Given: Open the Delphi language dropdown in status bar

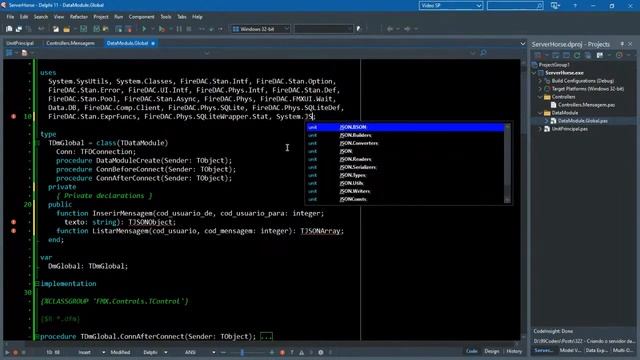Looking at the screenshot, I should click(166, 352).
